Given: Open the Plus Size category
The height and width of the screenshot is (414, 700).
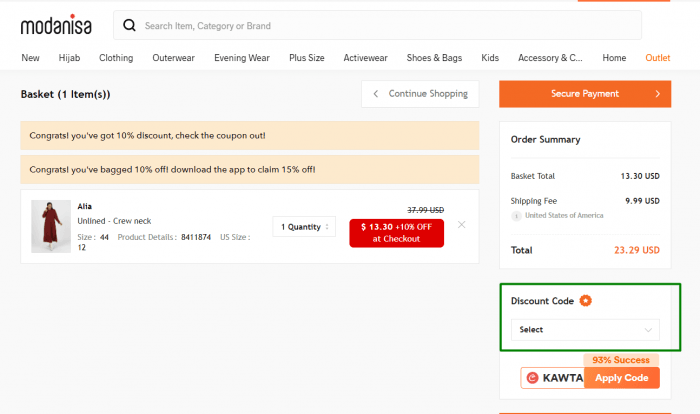Looking at the screenshot, I should (x=307, y=58).
